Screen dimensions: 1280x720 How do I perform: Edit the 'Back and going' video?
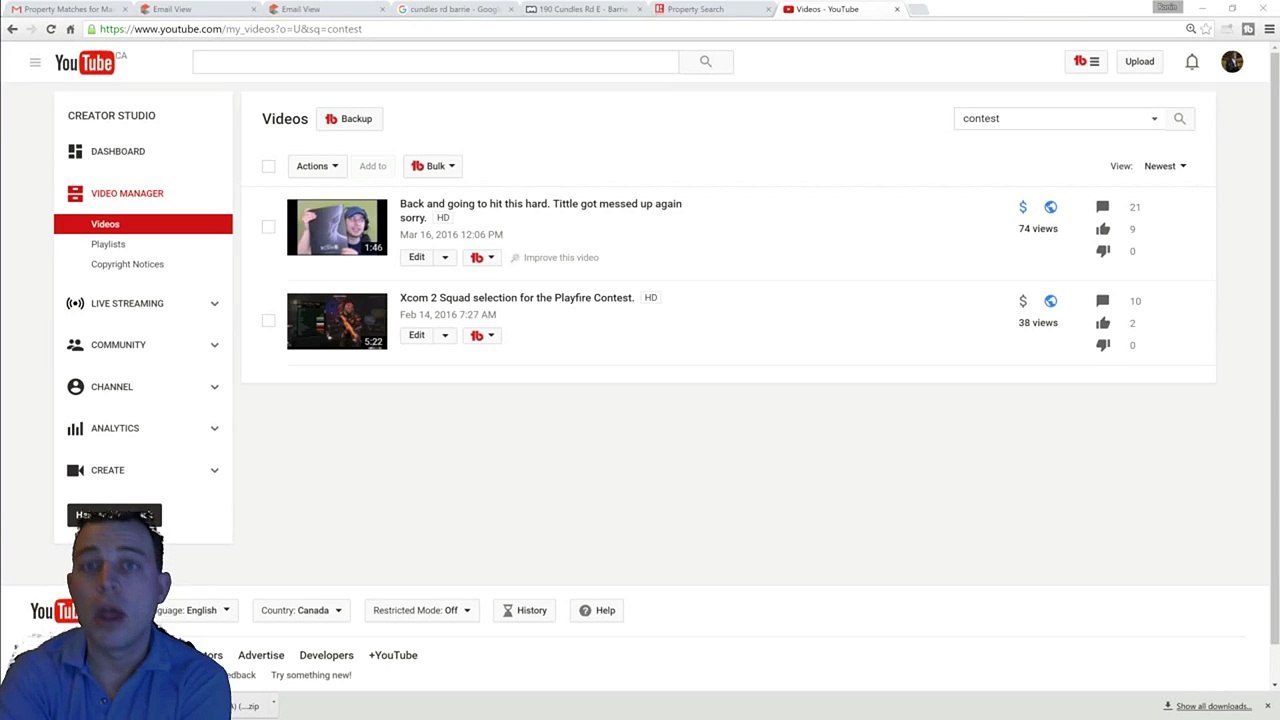pyautogui.click(x=417, y=258)
